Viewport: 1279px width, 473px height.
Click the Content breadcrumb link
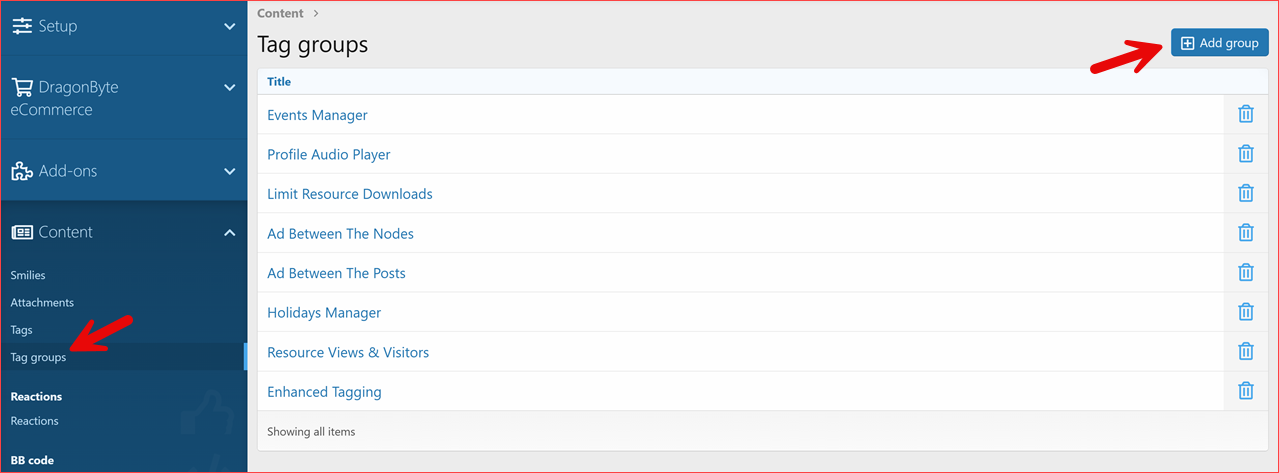(x=280, y=13)
